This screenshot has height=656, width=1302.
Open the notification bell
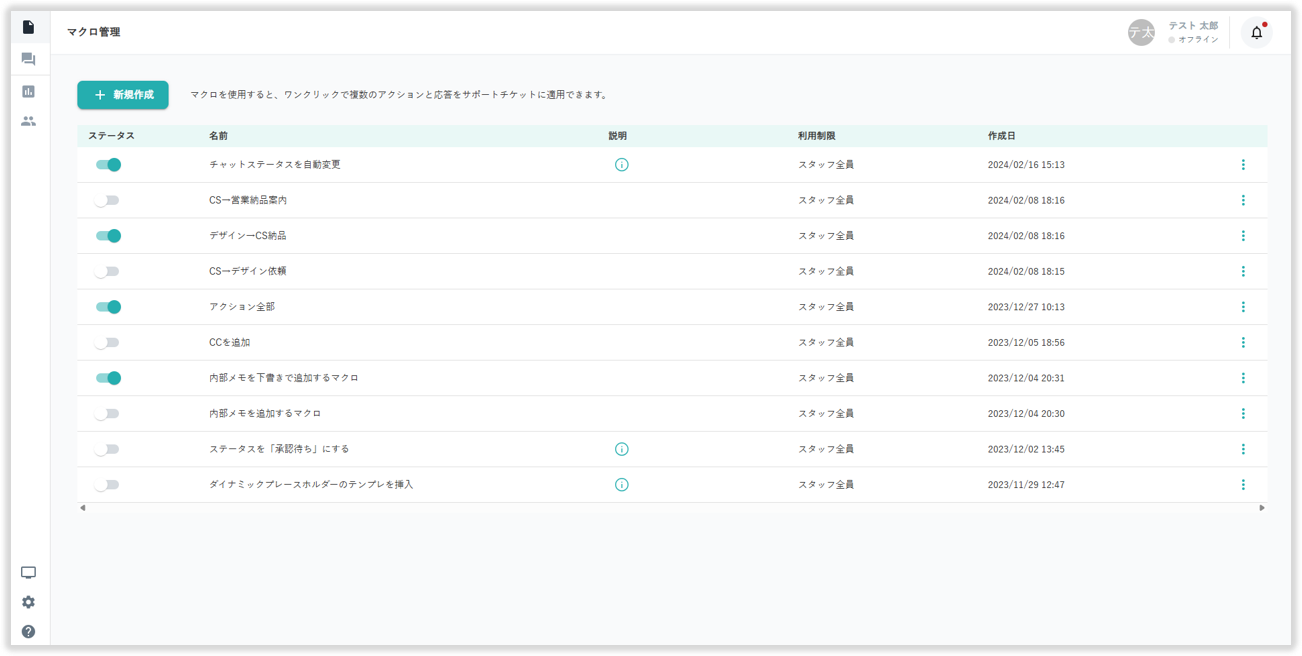1256,33
